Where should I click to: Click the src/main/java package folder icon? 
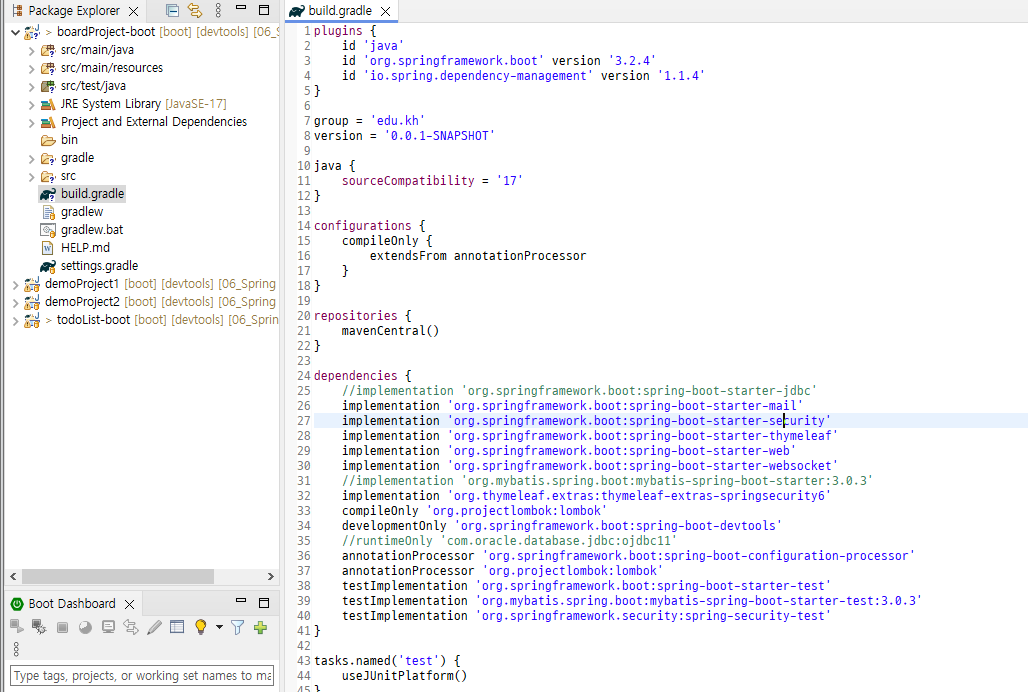pos(48,50)
